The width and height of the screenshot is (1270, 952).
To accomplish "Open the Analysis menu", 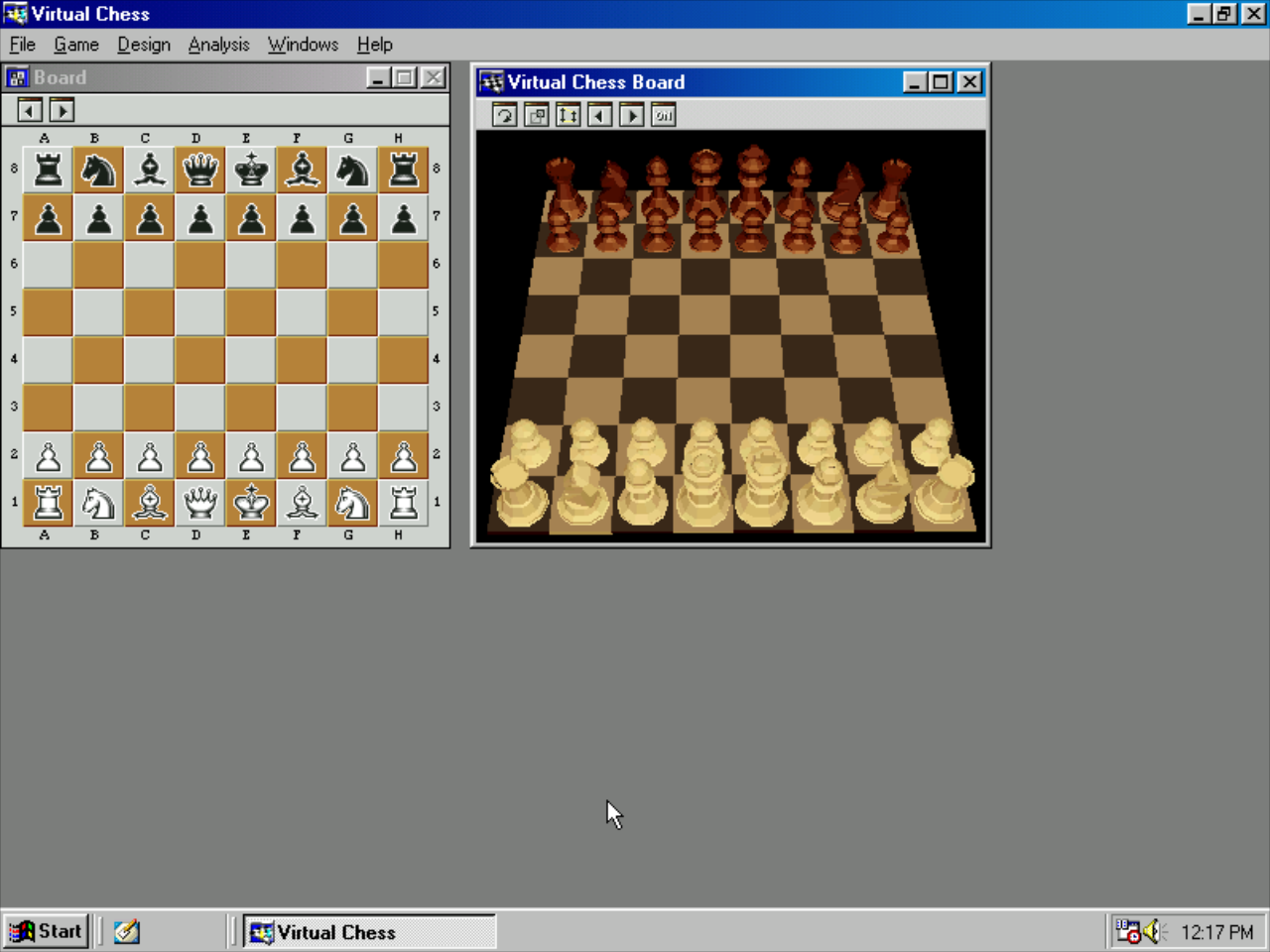I will [219, 45].
